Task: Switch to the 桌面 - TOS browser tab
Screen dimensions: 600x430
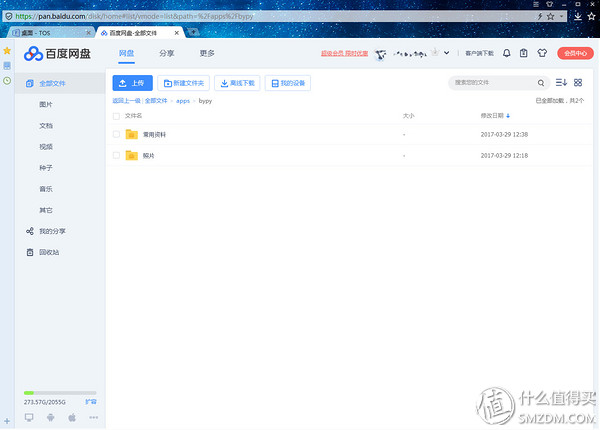Action: (x=51, y=33)
